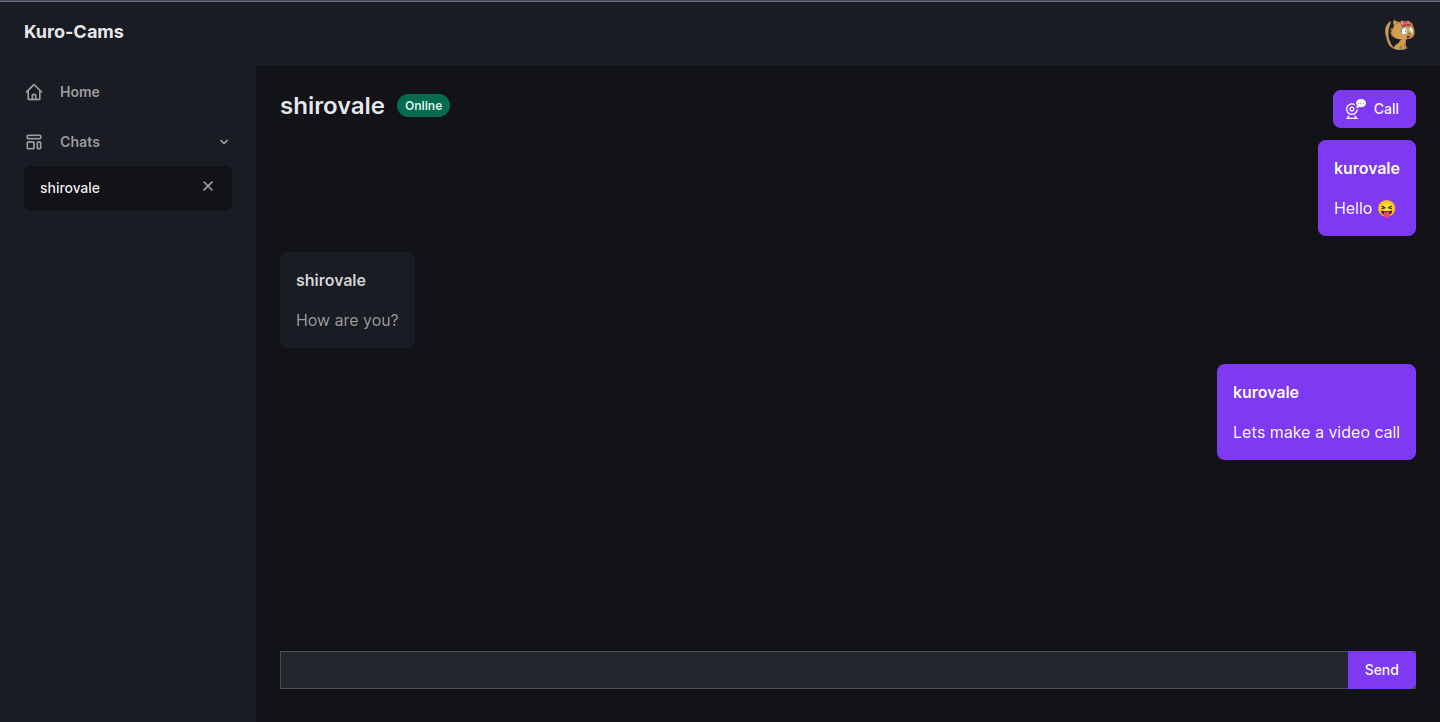
Task: Click the Send button
Action: click(1382, 670)
